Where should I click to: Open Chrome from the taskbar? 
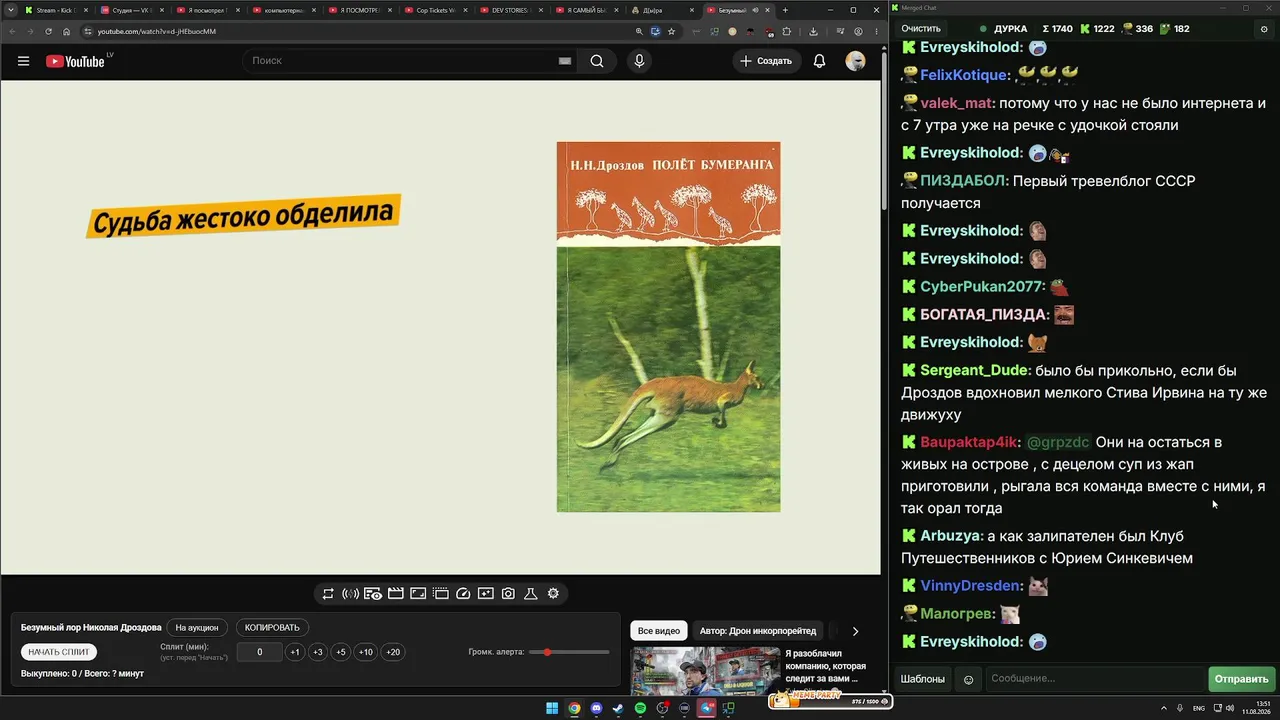[x=574, y=708]
